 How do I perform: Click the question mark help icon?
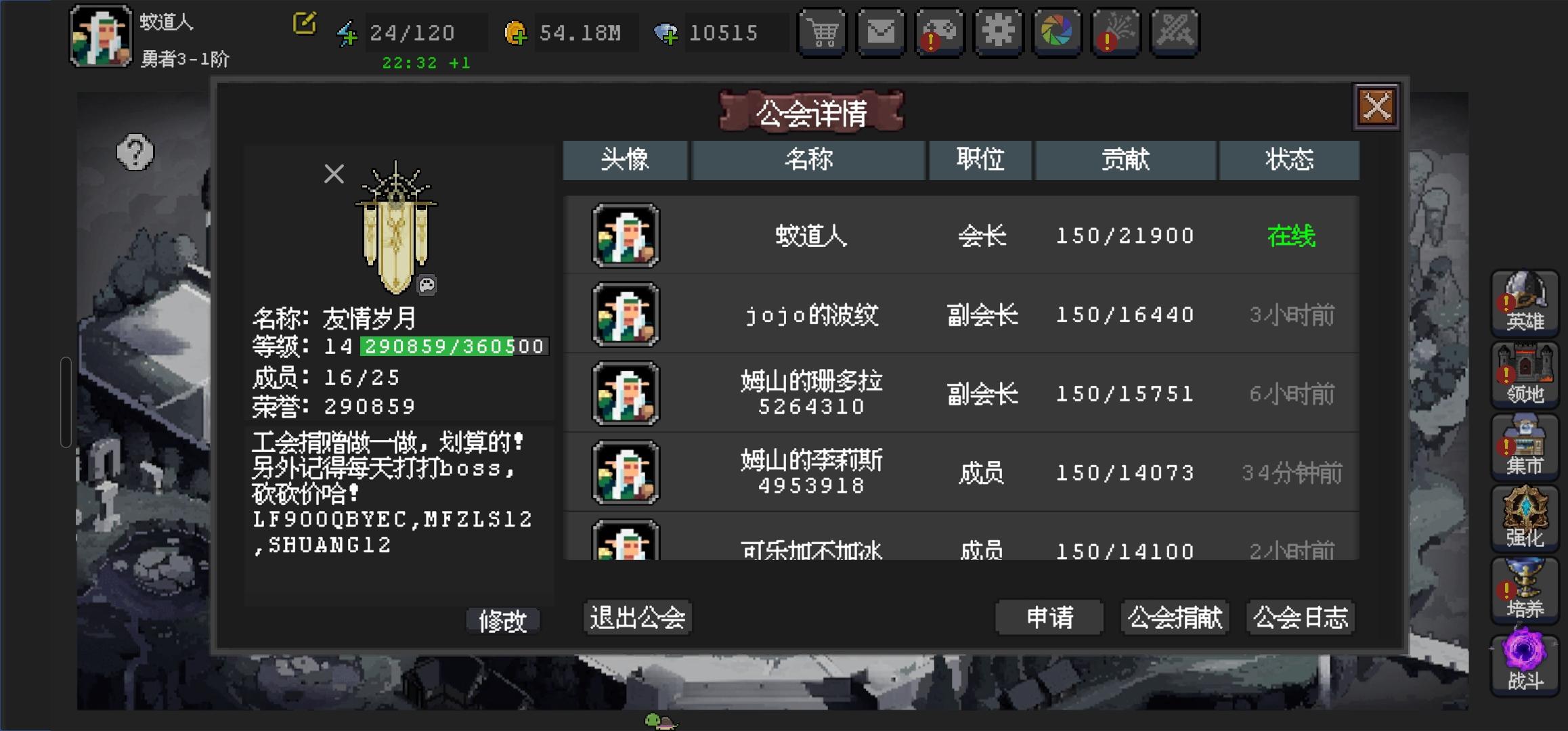pos(135,152)
